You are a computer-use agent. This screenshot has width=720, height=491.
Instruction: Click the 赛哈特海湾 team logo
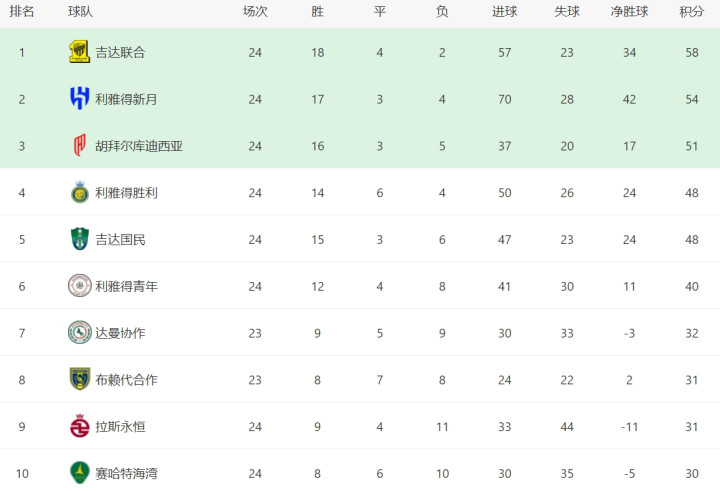pyautogui.click(x=79, y=473)
